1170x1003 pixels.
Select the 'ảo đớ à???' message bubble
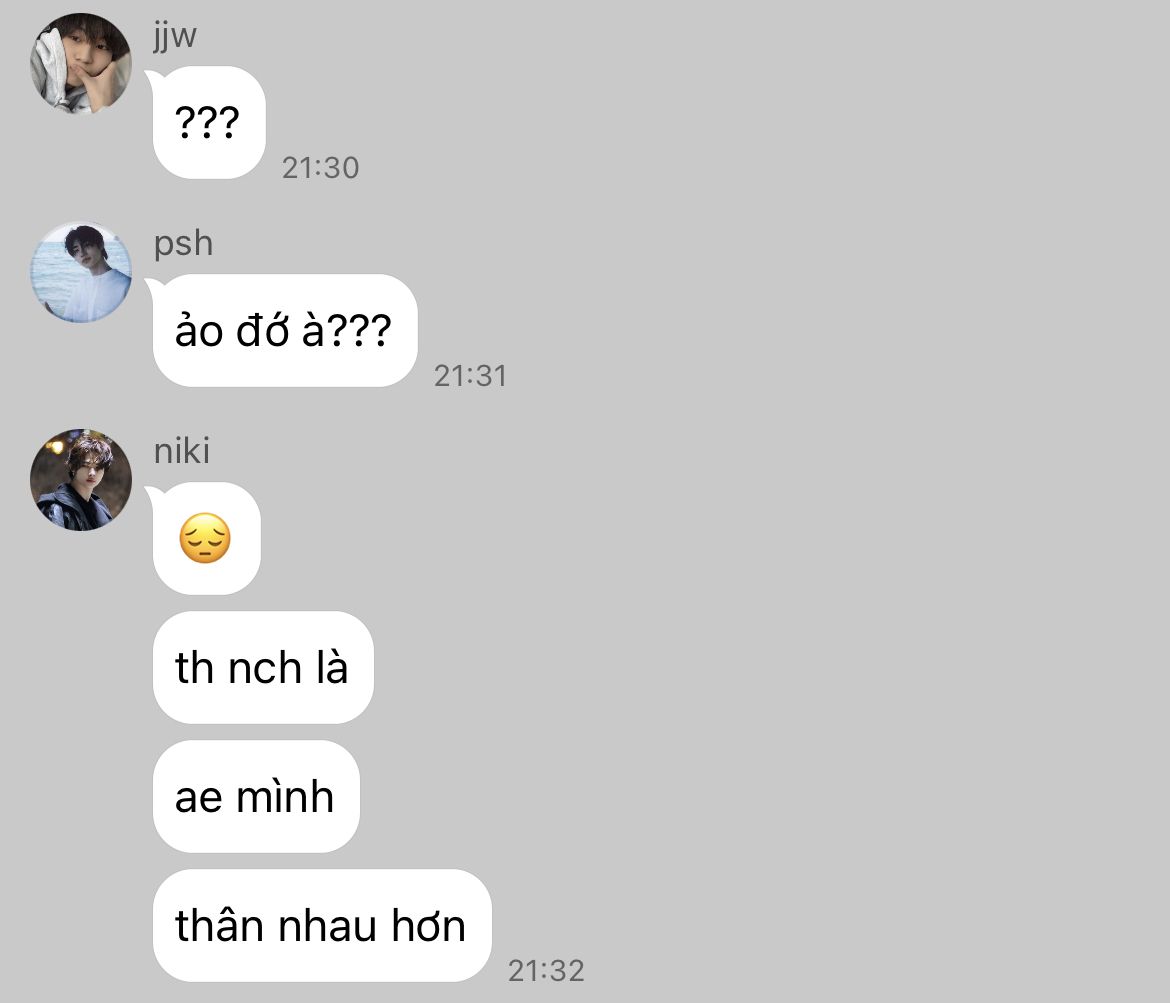point(285,331)
